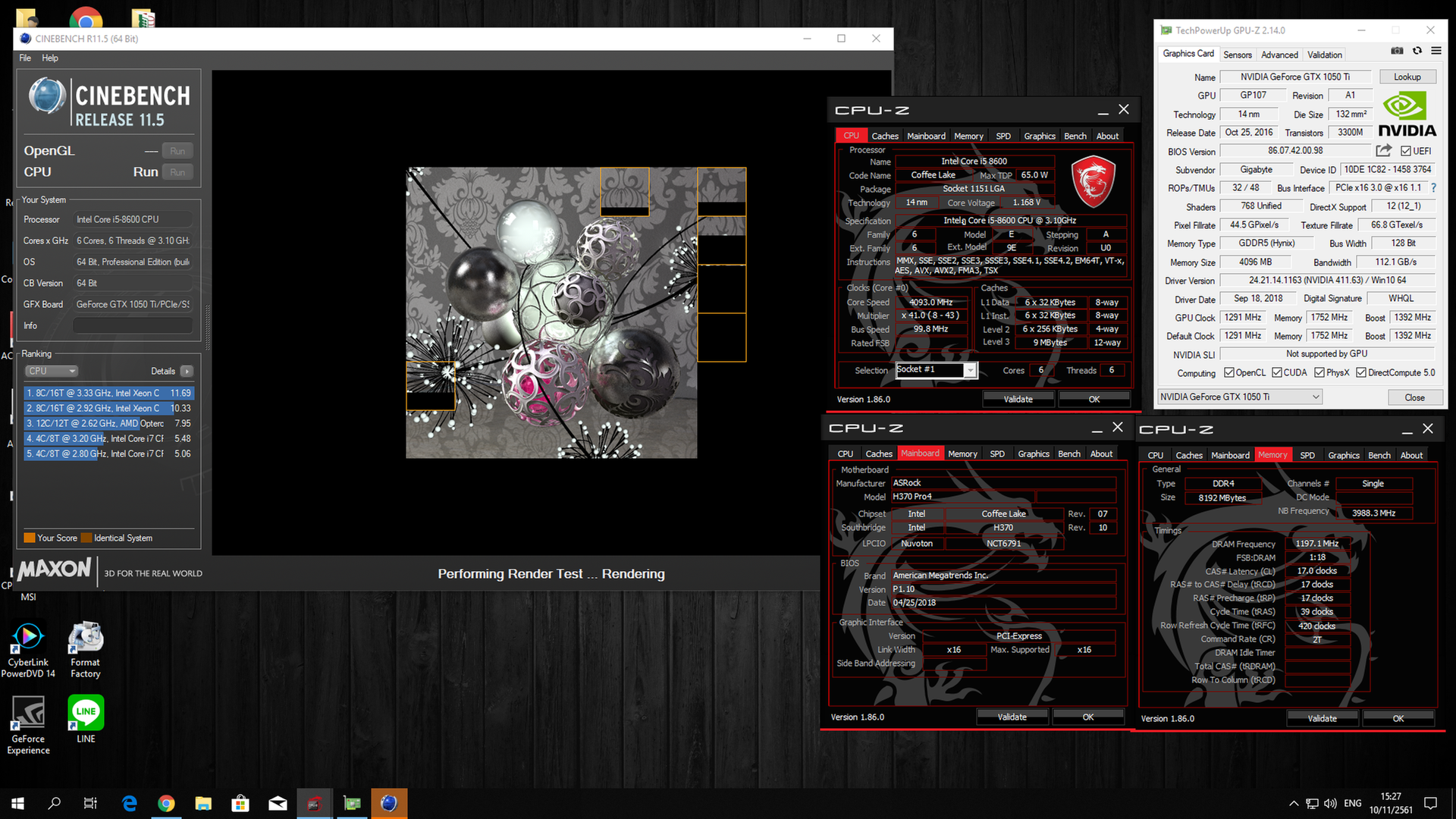Click the NVIDIA logo in GPU-Z
Image resolution: width=1456 pixels, height=819 pixels.
1407,115
